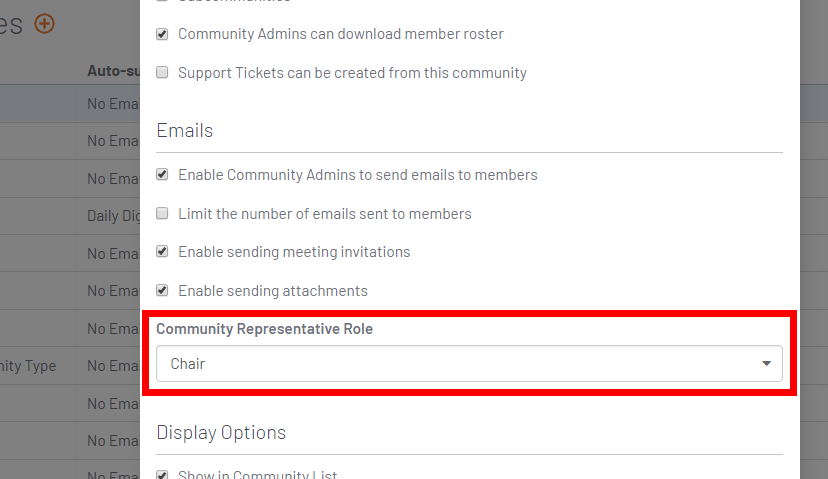Screen dimensions: 828x479
Task: Select the Daily Dig table cell
Action: (114, 216)
